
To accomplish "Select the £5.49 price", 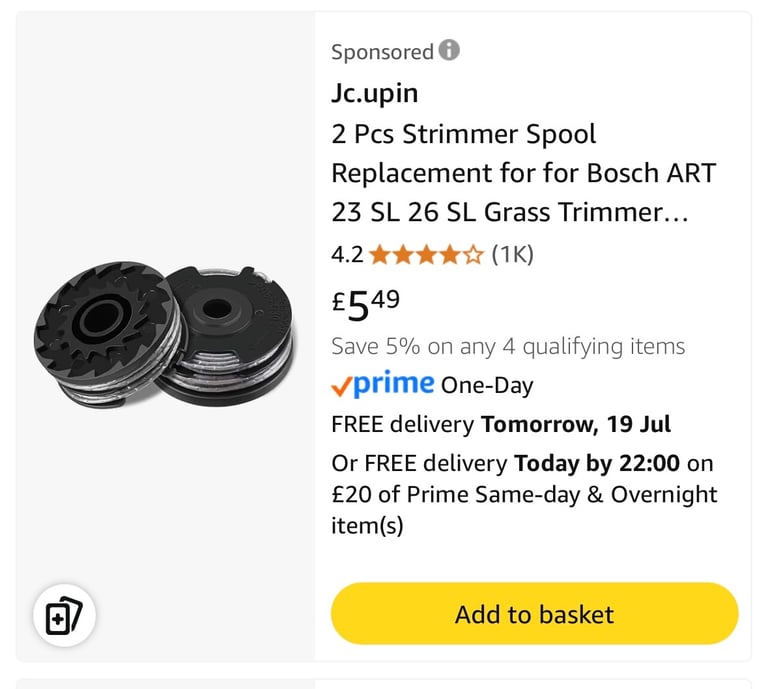I will (366, 305).
